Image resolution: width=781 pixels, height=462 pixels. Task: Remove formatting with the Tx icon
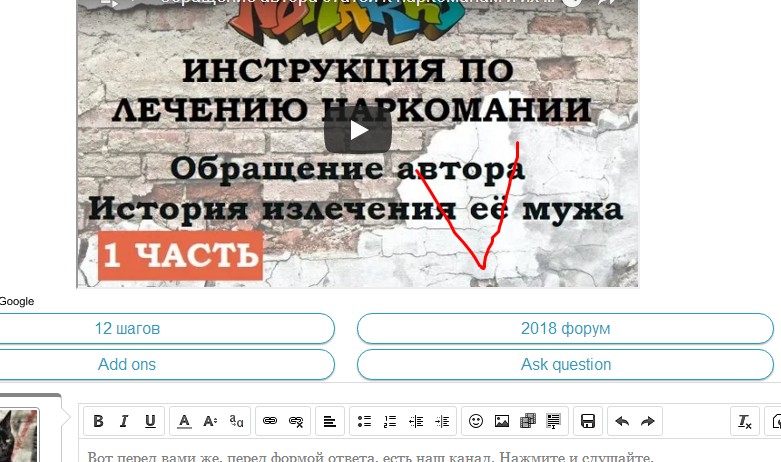click(x=745, y=421)
